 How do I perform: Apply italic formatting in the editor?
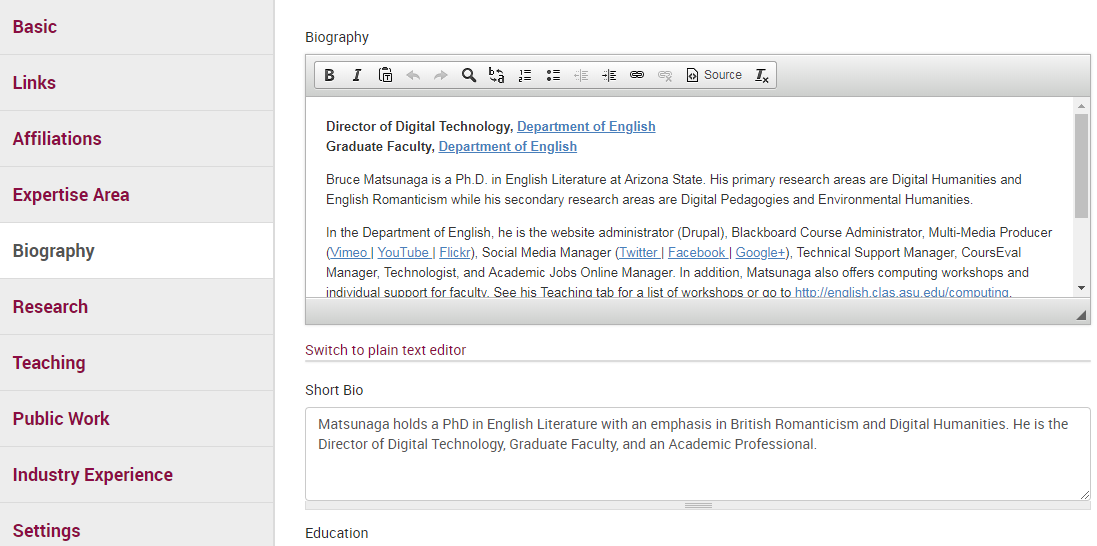click(x=357, y=75)
